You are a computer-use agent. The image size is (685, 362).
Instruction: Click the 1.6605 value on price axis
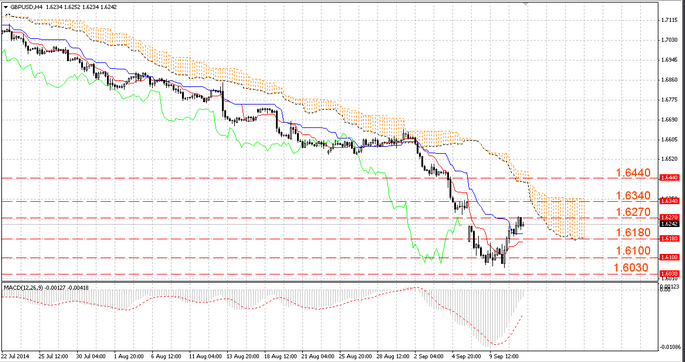(669, 140)
